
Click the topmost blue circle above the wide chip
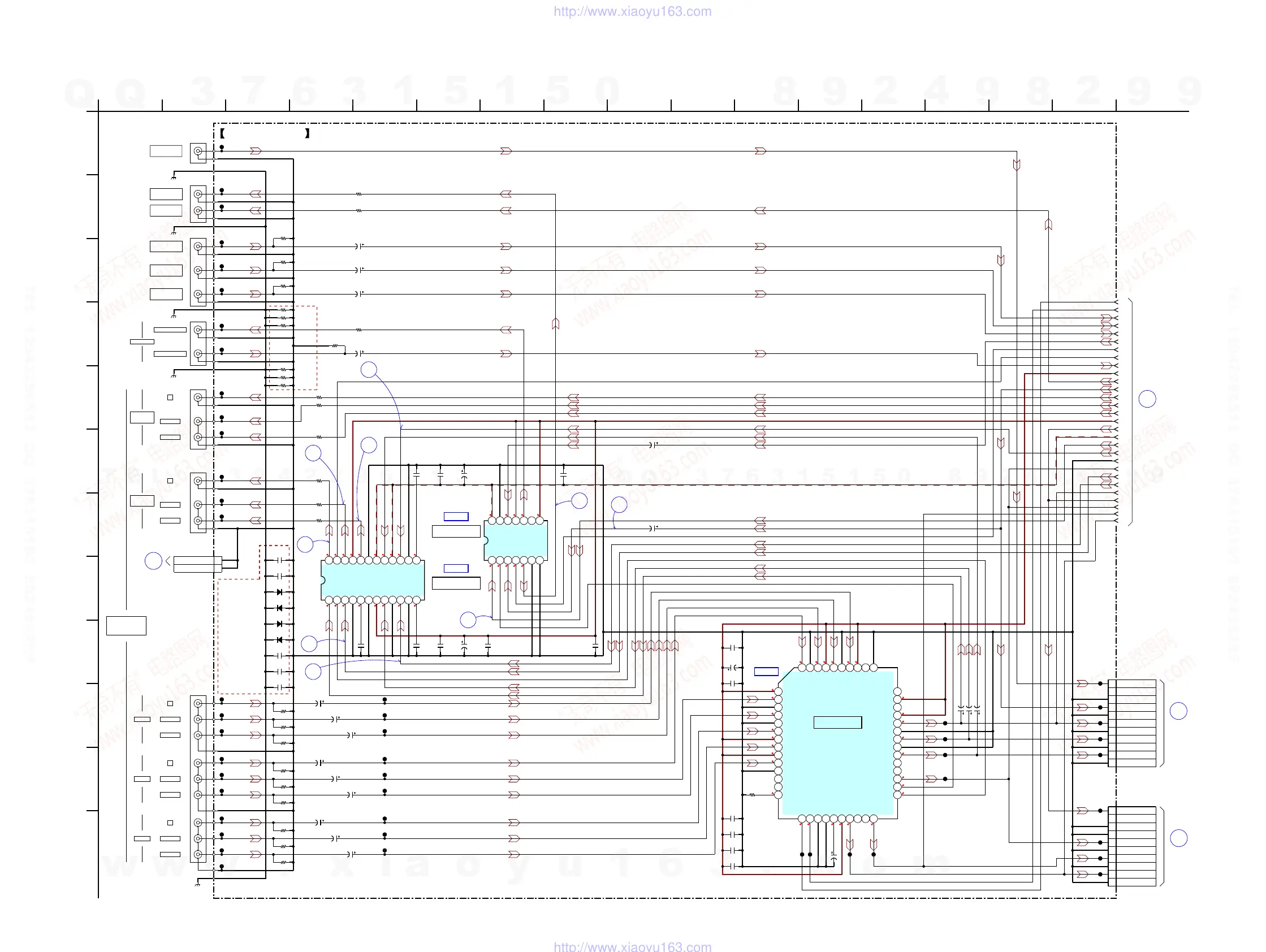click(369, 370)
